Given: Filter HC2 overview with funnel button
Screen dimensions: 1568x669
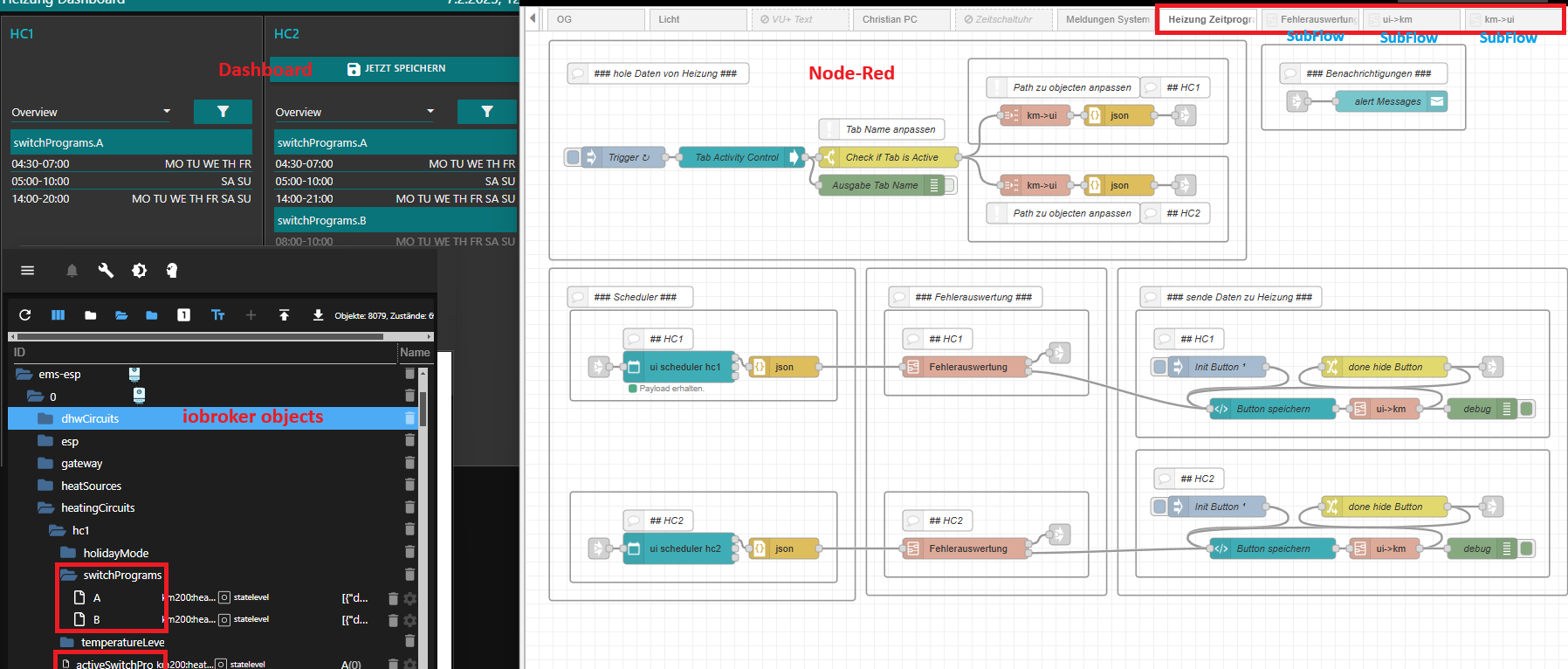Looking at the screenshot, I should click(x=487, y=112).
